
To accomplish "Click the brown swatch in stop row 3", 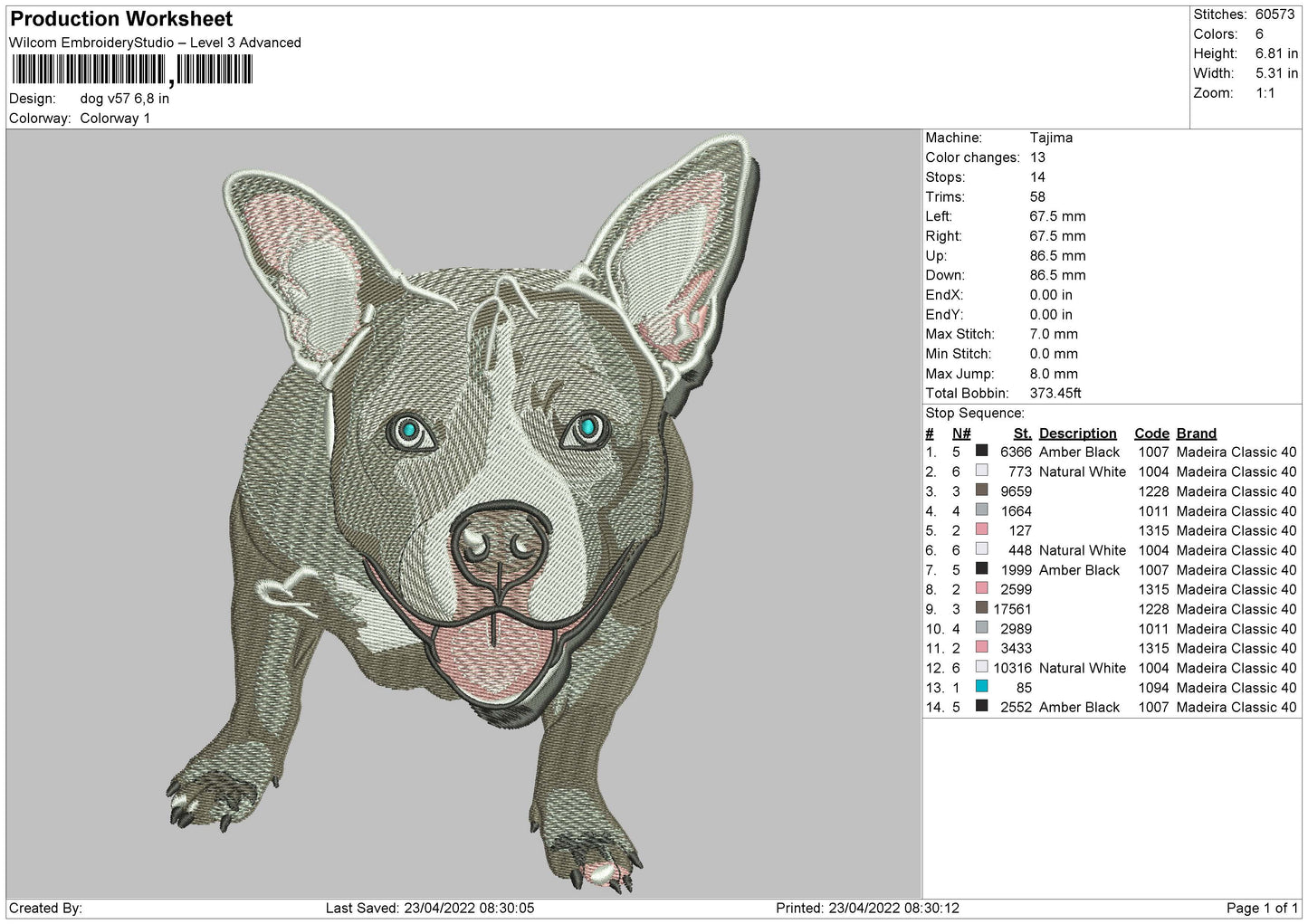I will pos(981,491).
